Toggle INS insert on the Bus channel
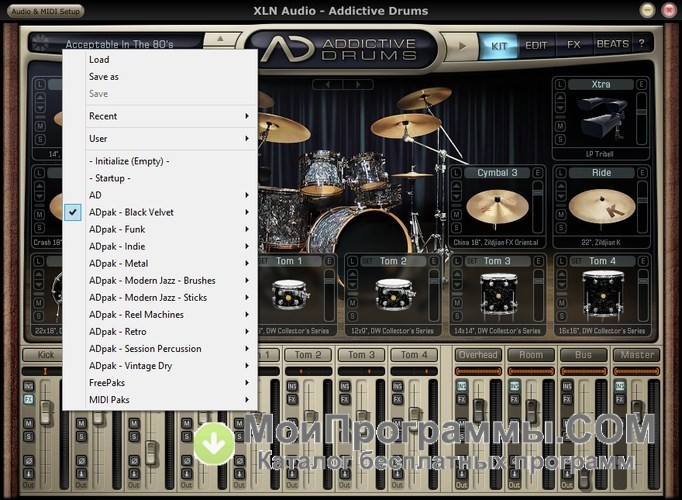 pos(567,386)
